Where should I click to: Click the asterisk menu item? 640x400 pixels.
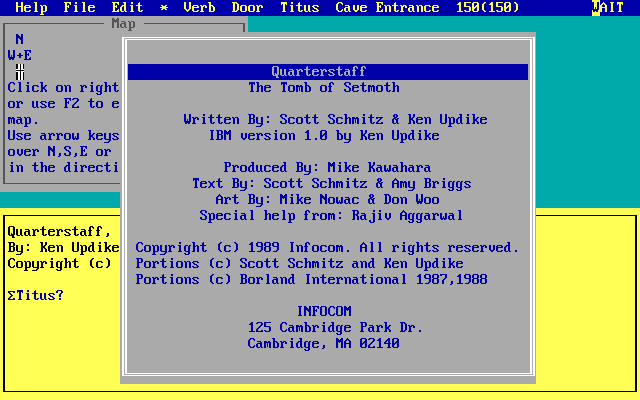point(164,7)
